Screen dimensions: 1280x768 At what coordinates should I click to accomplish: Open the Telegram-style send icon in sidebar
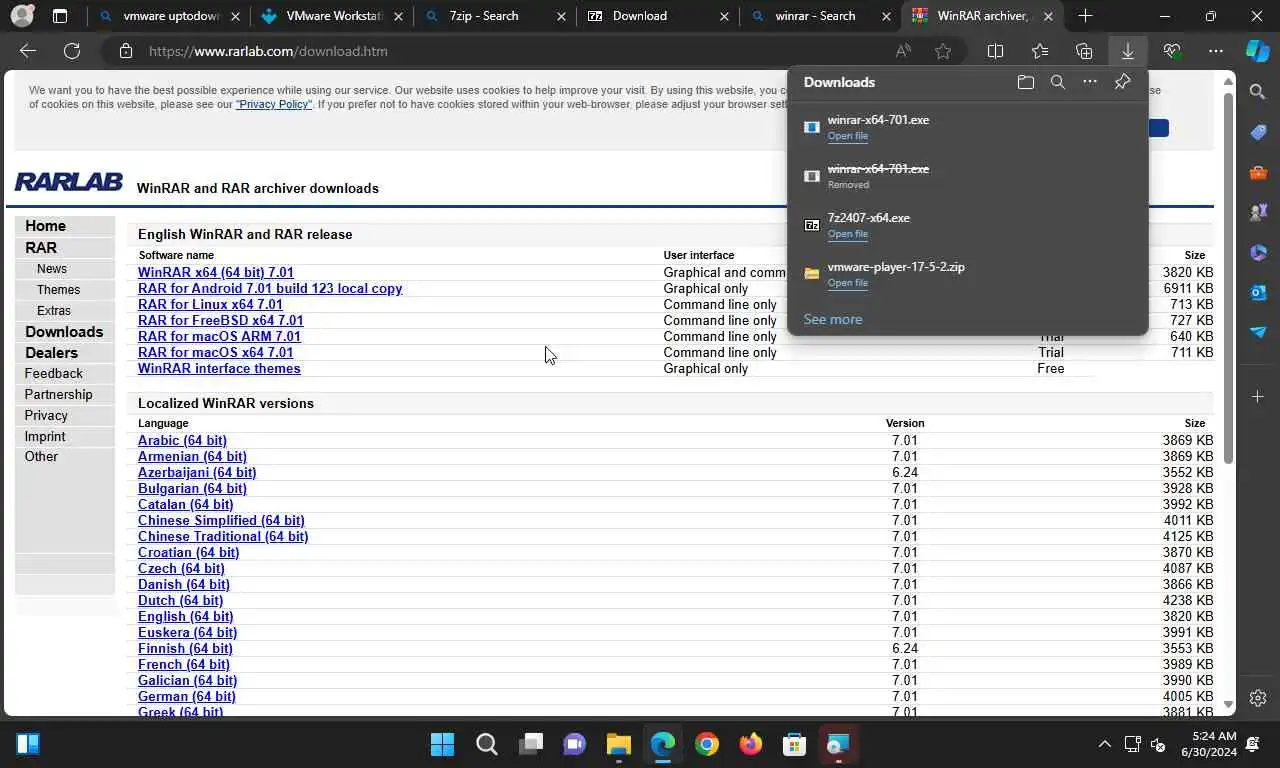[1258, 332]
